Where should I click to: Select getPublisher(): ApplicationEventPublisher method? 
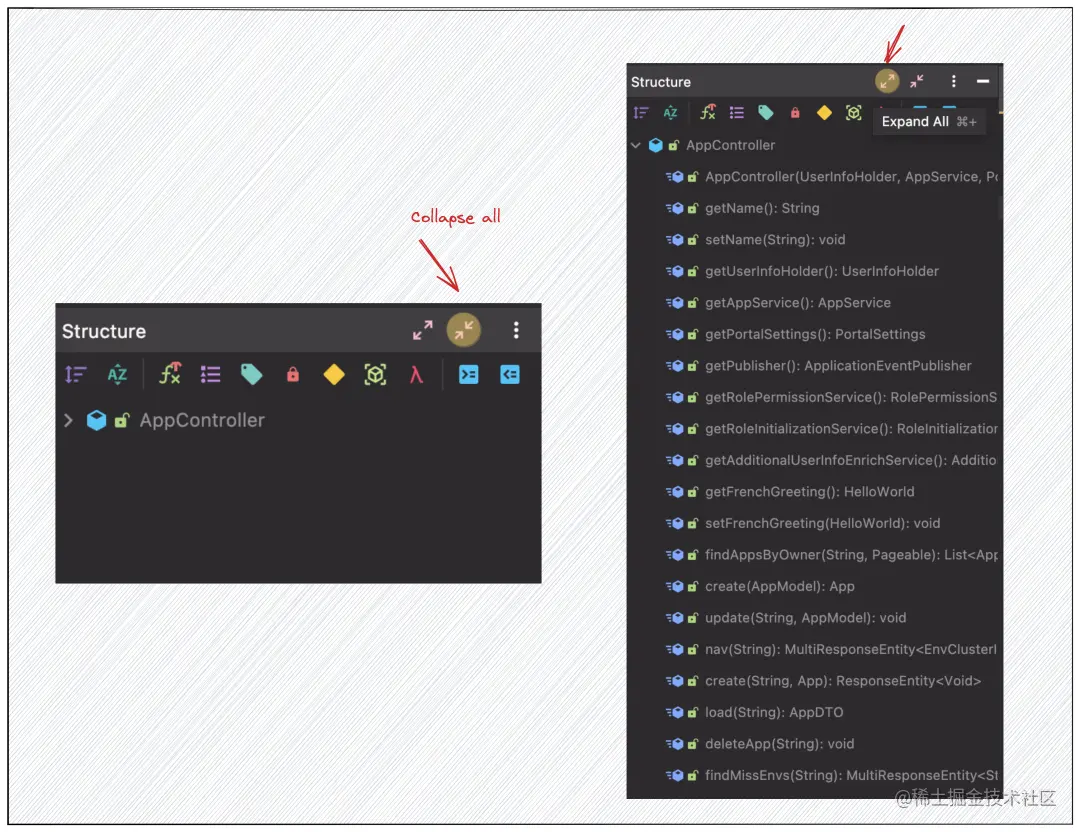click(813, 366)
